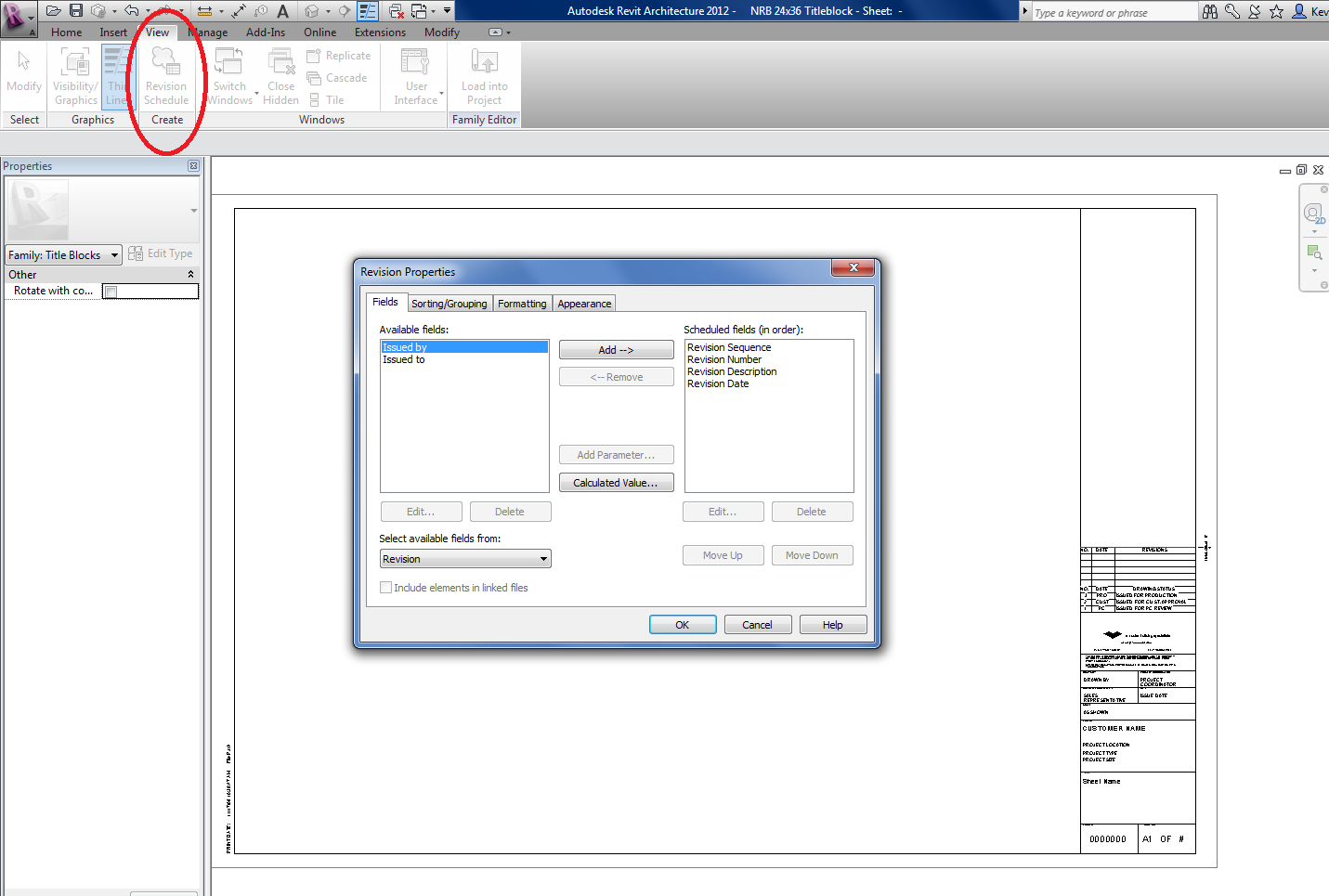
Task: Open the Default 3D View house icon
Action: point(311,11)
